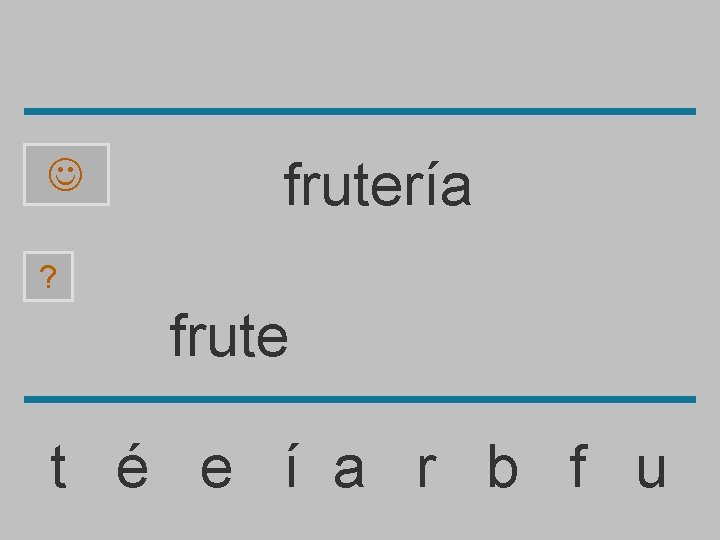The width and height of the screenshot is (720, 540).
Task: Click blank answer space right of frute
Action: (x=450, y=336)
